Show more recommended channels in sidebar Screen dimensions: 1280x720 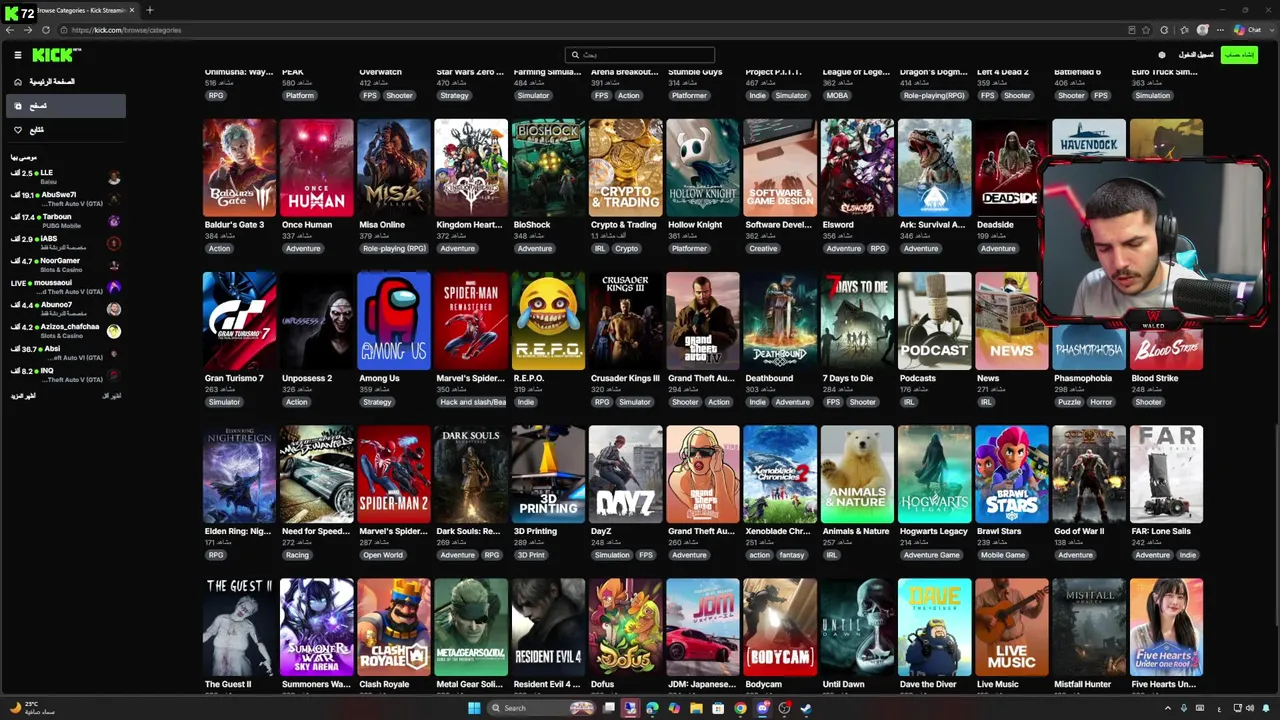point(22,396)
